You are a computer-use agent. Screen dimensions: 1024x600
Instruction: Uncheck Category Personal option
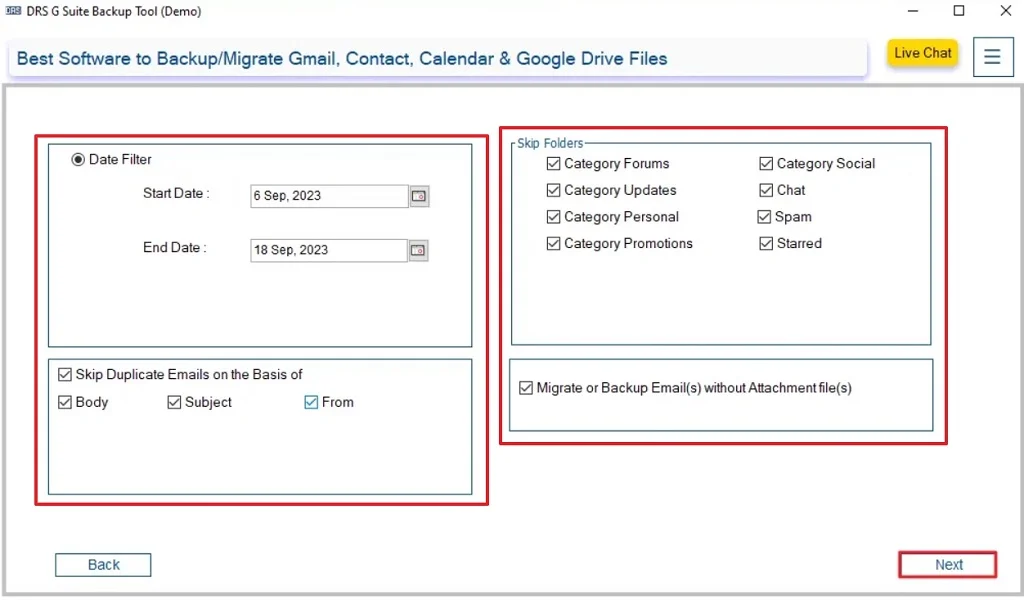[x=554, y=216]
